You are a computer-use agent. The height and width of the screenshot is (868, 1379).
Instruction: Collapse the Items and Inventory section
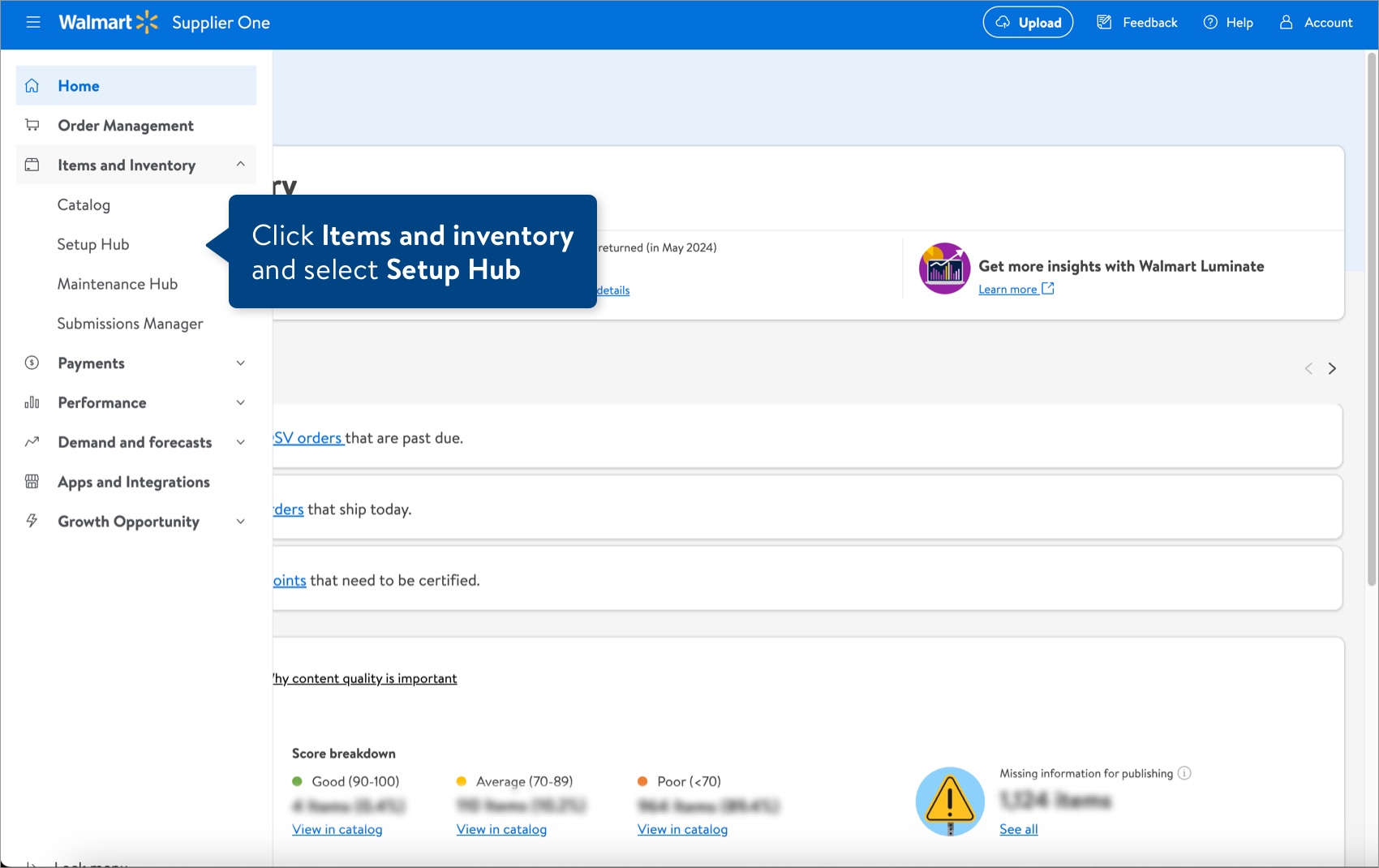[240, 165]
